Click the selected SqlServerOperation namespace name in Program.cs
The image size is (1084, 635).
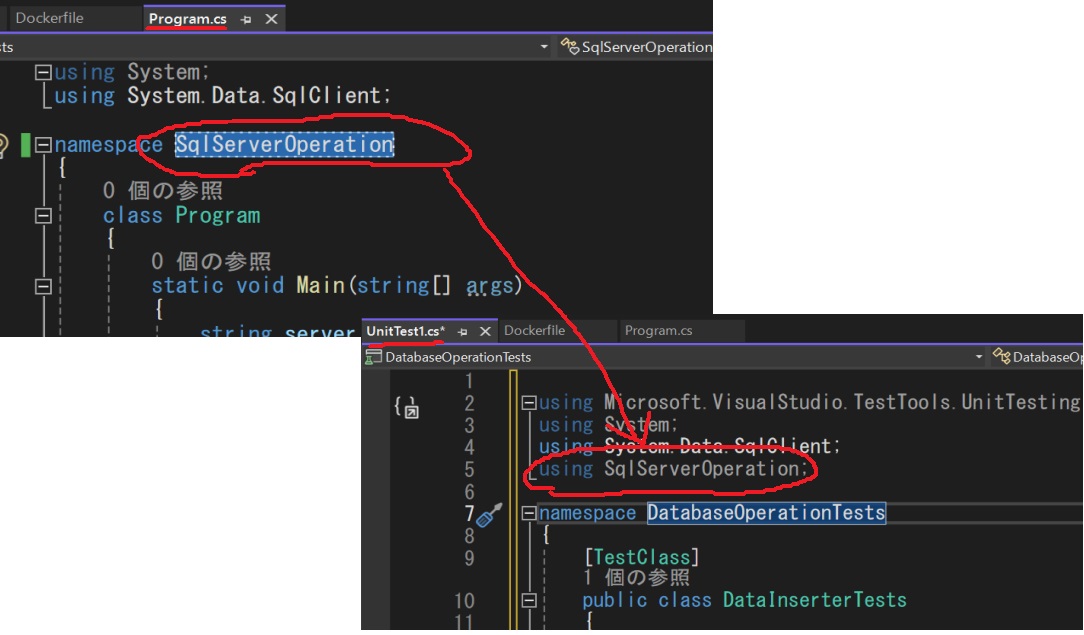pyautogui.click(x=284, y=144)
